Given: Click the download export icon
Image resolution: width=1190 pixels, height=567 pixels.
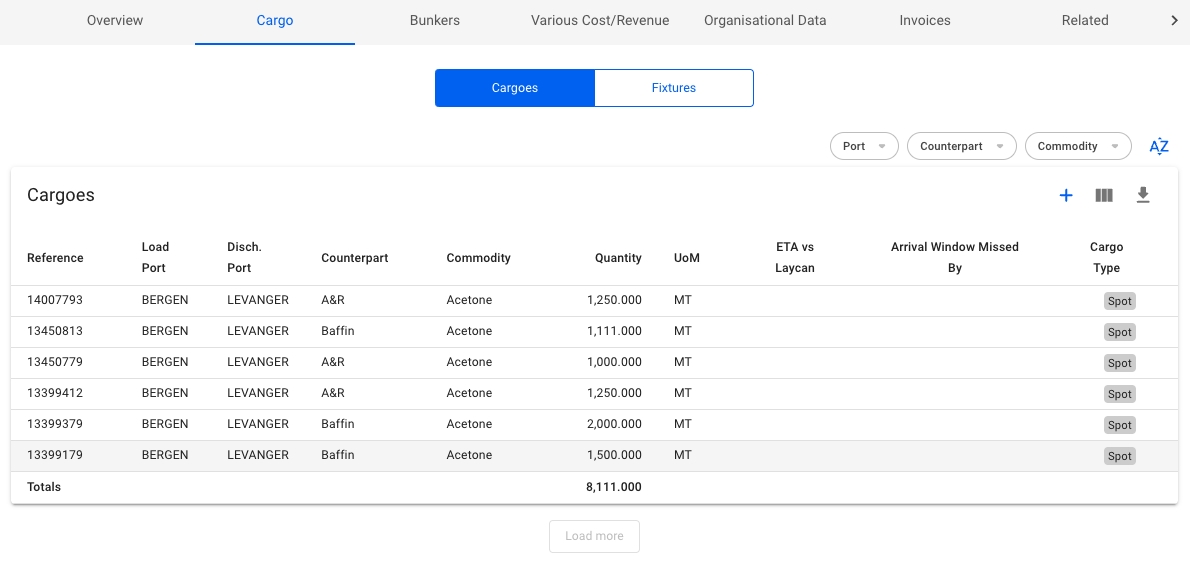Looking at the screenshot, I should (x=1143, y=196).
